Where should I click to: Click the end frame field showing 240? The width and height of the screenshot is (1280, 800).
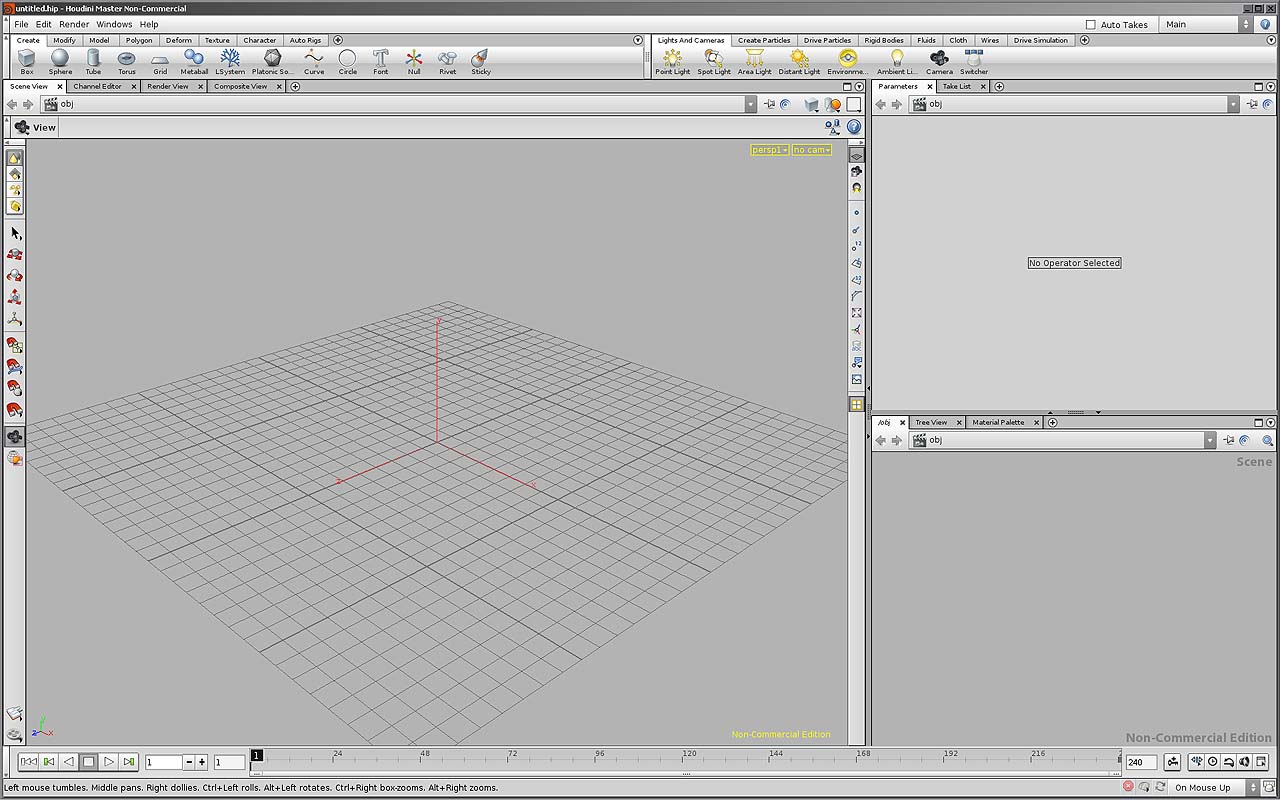click(x=1141, y=762)
